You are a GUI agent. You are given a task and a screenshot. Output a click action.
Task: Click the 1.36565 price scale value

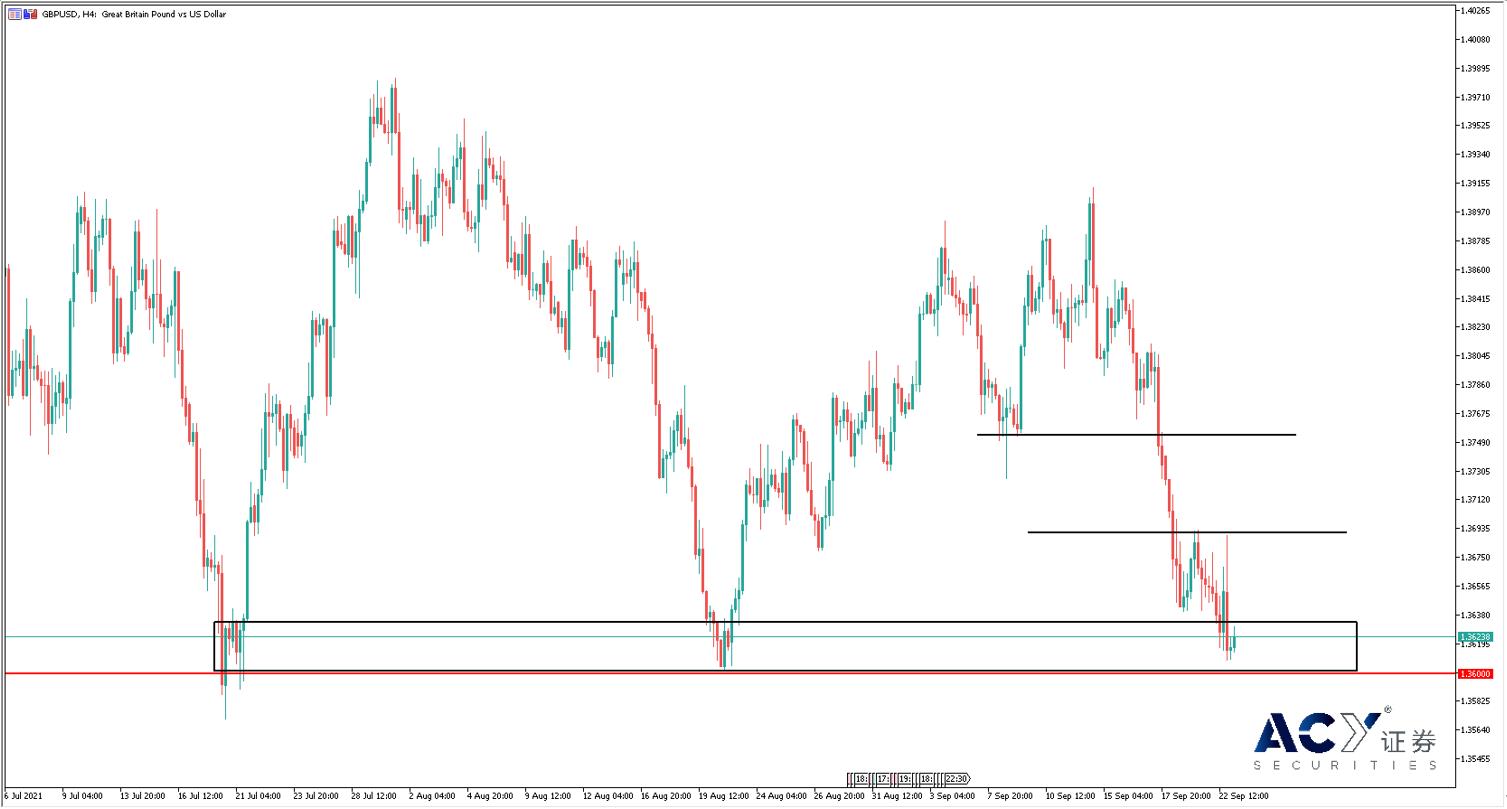point(1477,586)
